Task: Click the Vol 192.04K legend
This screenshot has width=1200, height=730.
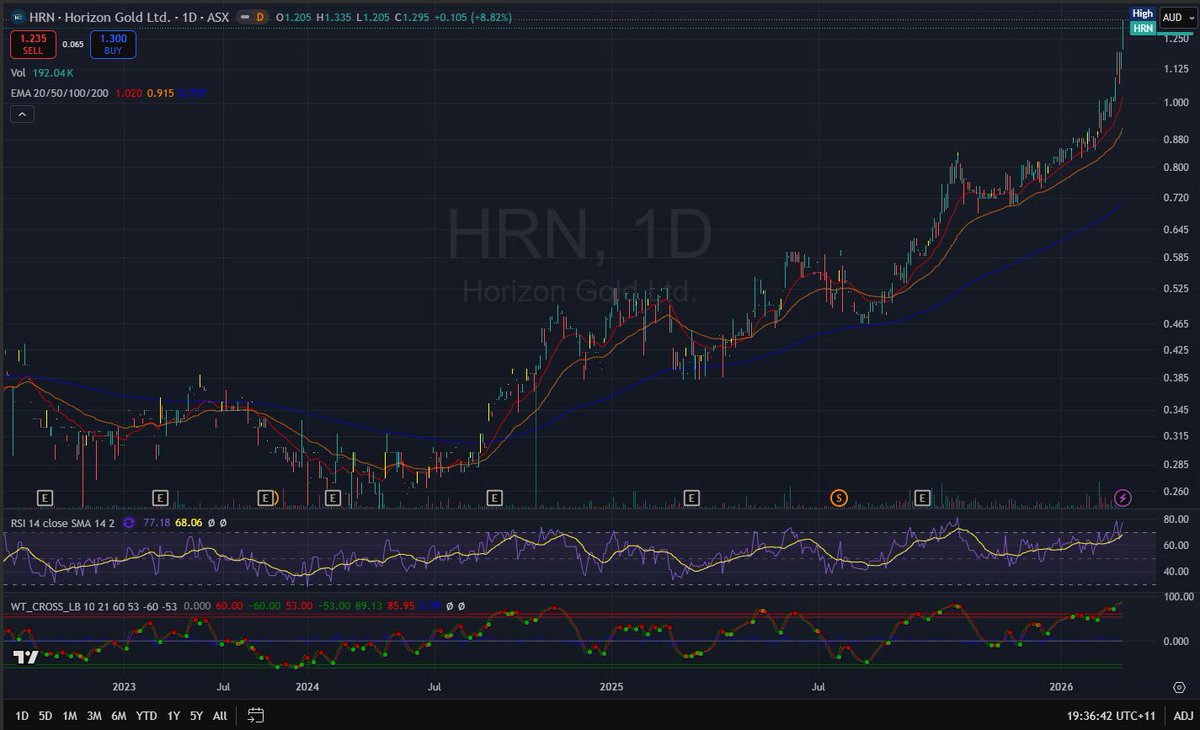Action: 41,74
